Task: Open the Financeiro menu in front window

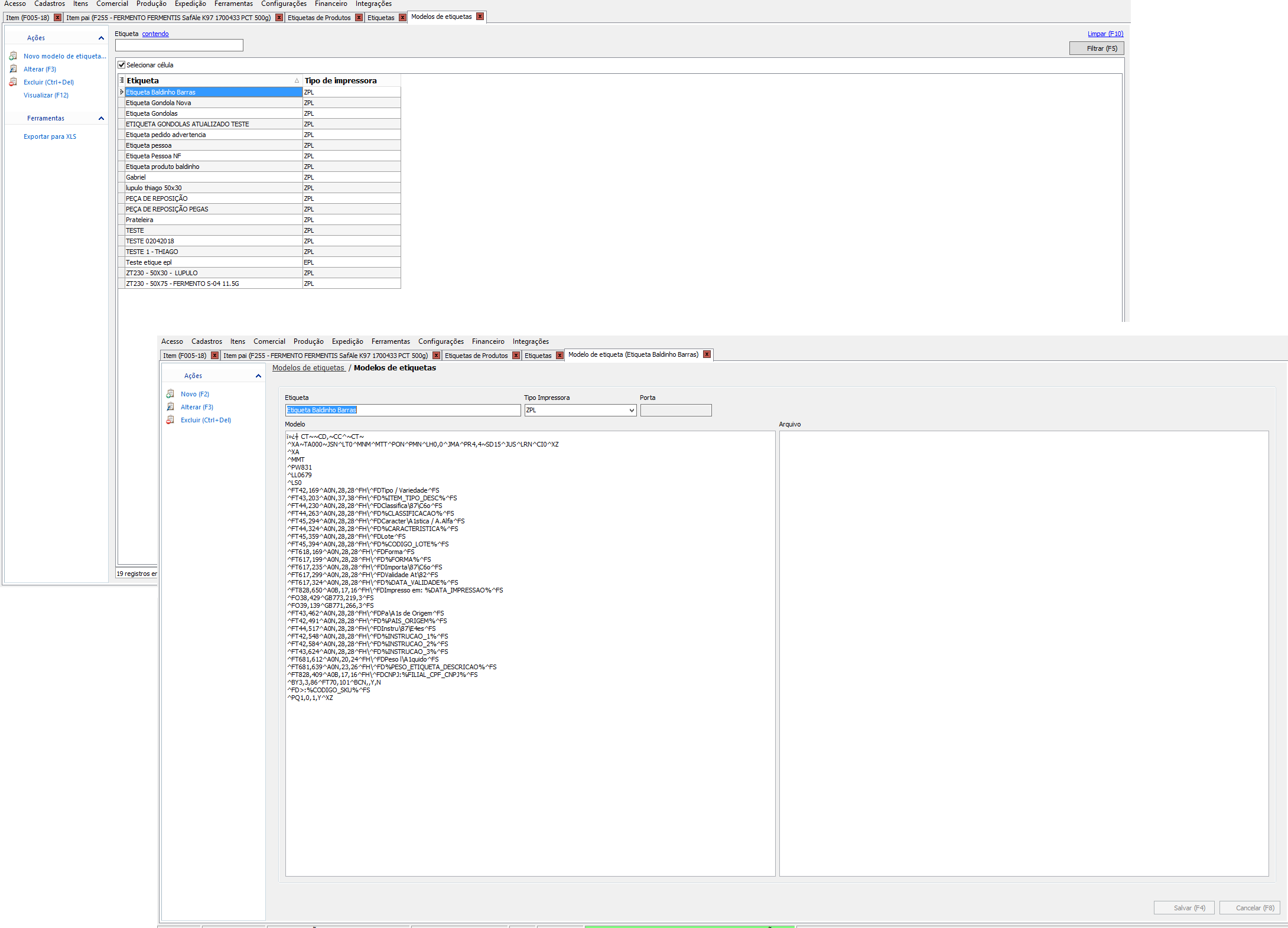Action: click(x=488, y=341)
